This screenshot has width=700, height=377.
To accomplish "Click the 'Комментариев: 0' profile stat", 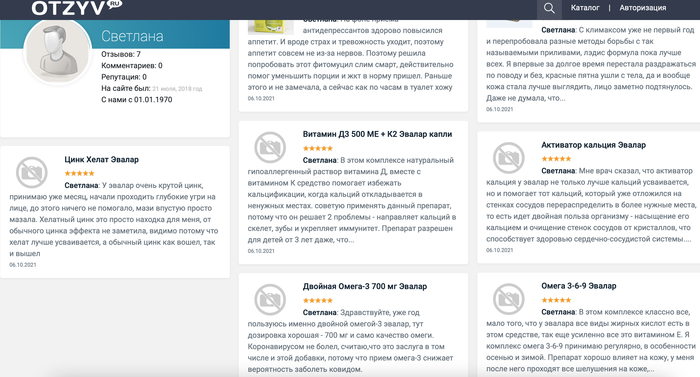I will (132, 65).
